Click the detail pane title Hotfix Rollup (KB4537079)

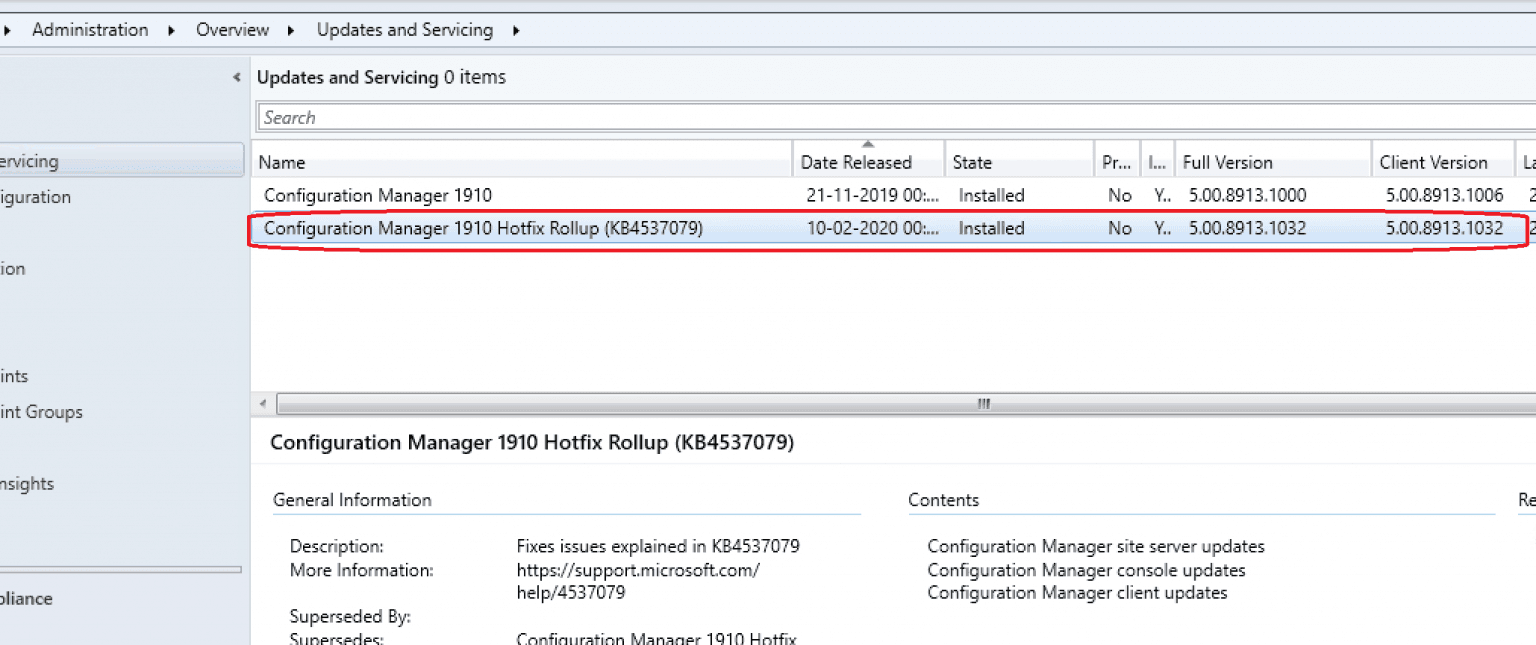(532, 442)
